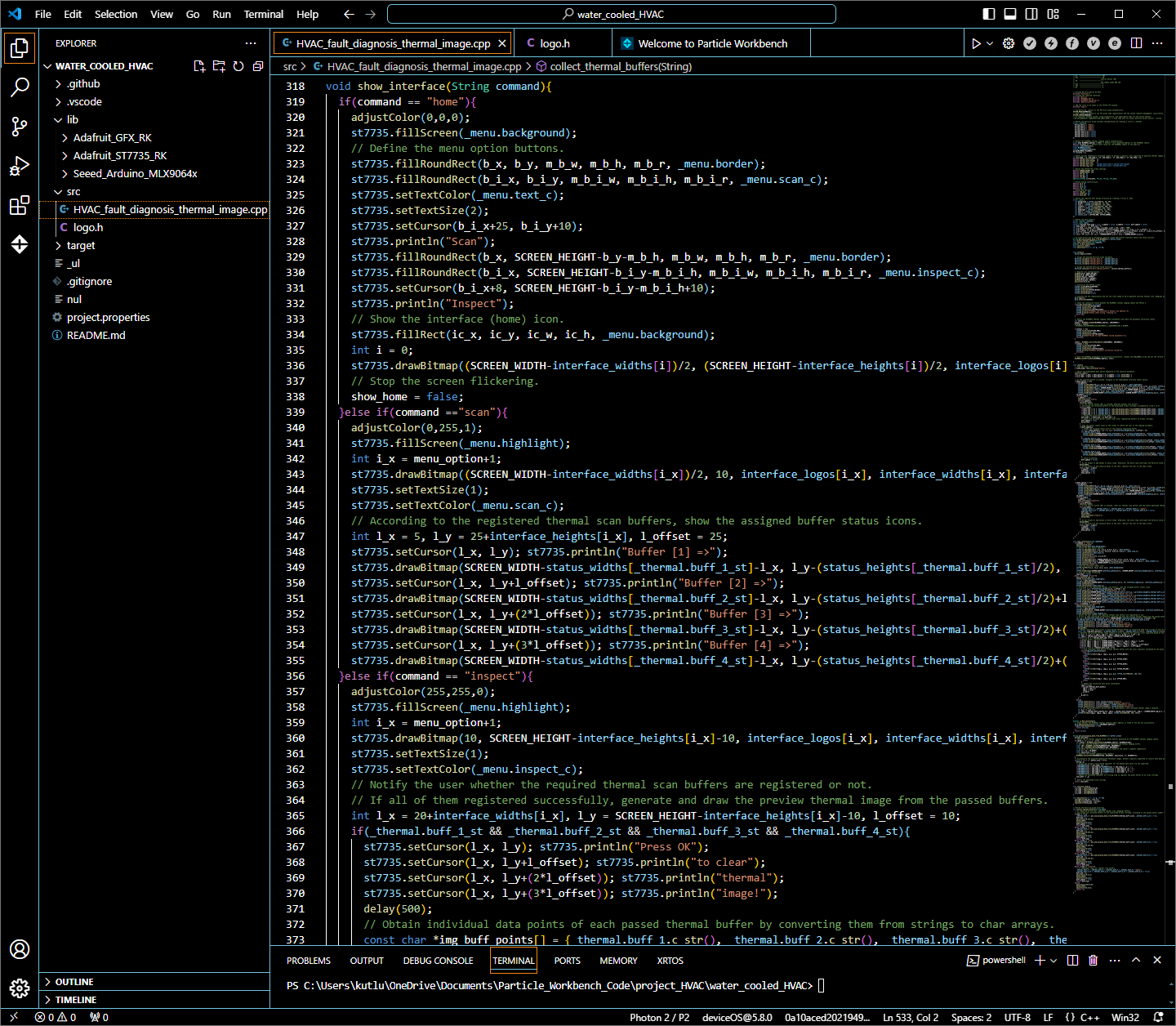This screenshot has height=1026, width=1176.
Task: Click the Particle compile checkmark icon
Action: click(1030, 43)
